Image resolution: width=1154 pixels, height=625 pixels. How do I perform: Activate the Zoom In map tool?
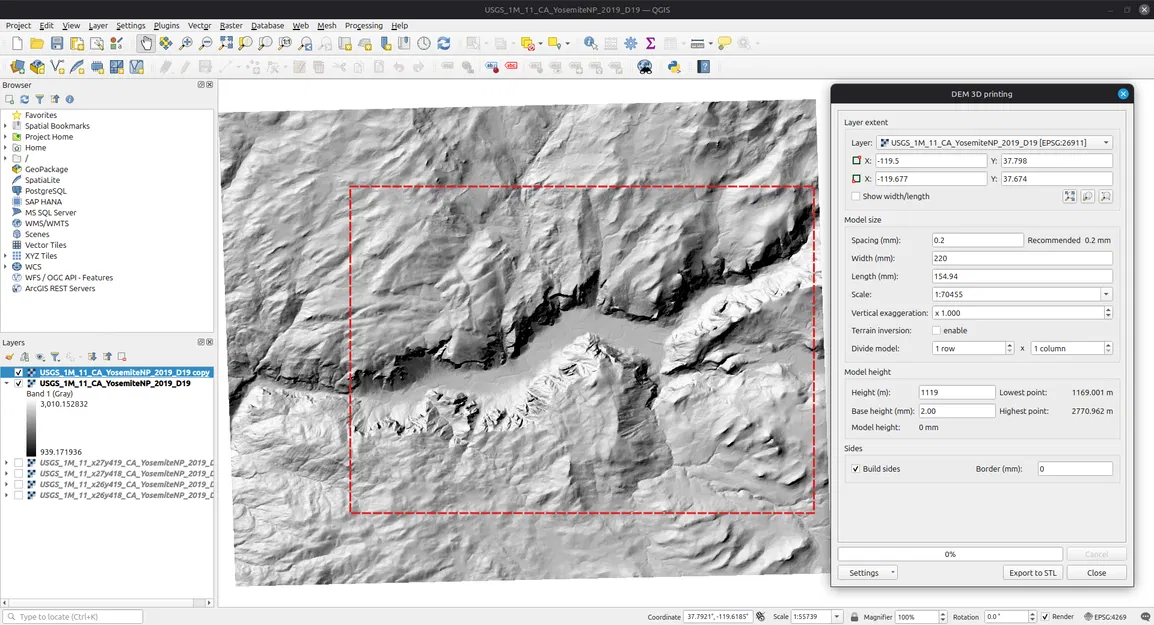187,43
